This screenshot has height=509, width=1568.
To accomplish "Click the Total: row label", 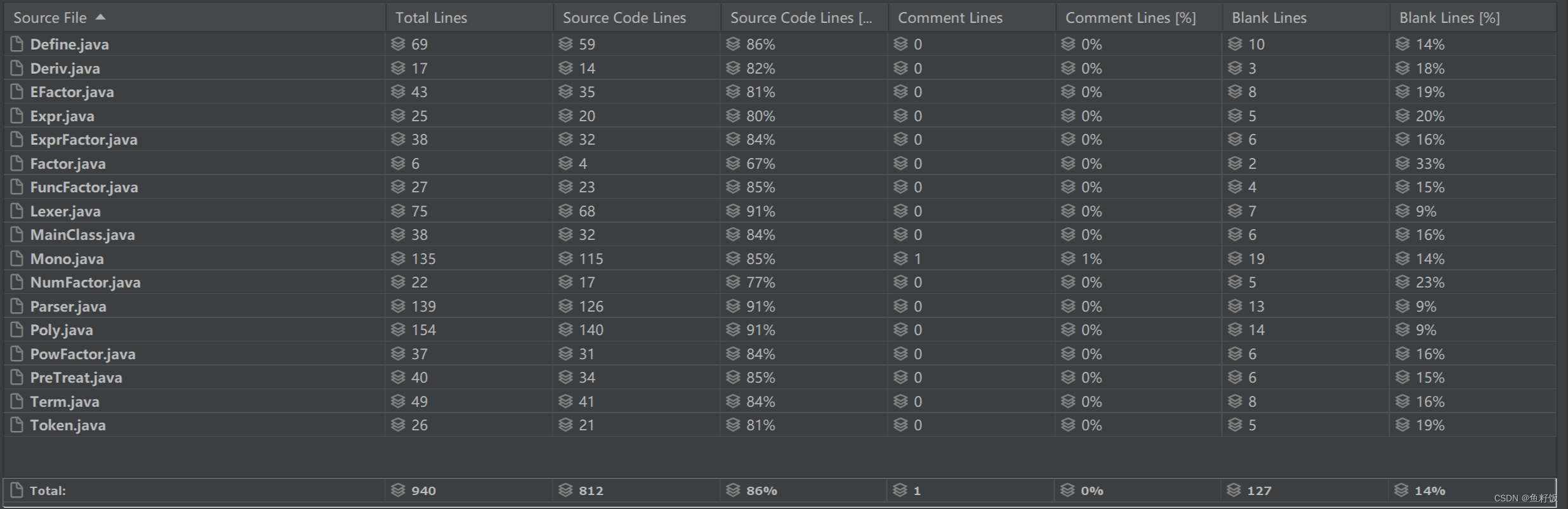I will click(48, 491).
